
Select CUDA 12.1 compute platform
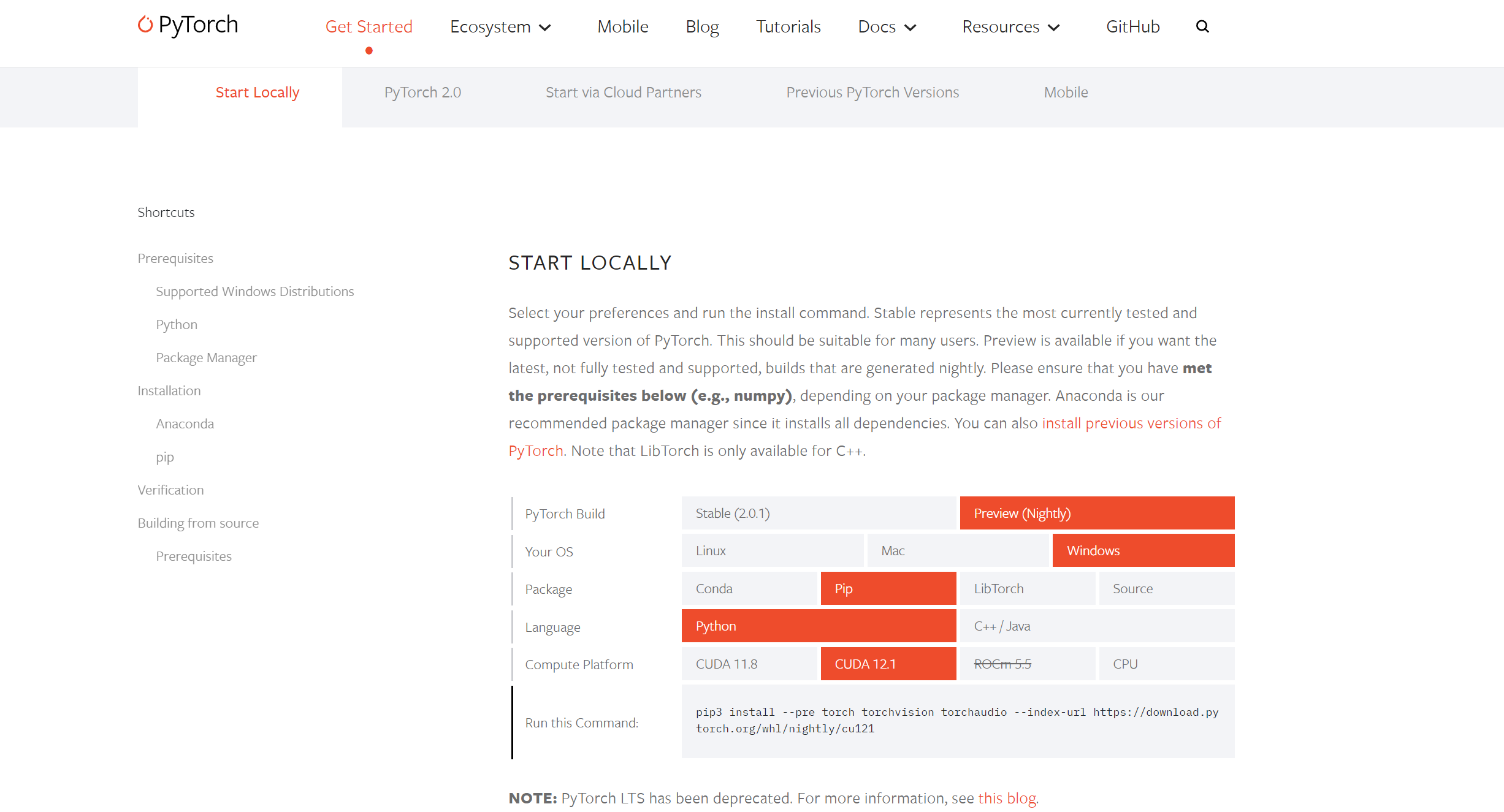pos(888,664)
